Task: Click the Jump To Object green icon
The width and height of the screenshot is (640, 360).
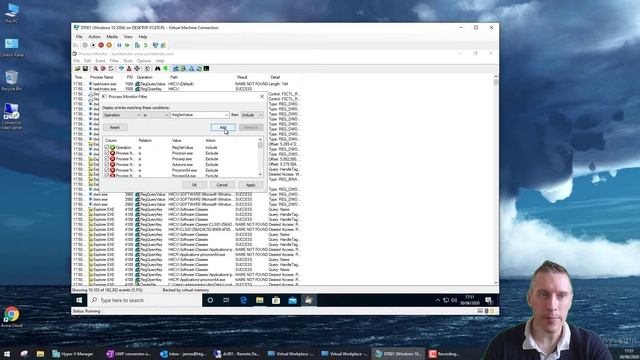Action: point(165,69)
